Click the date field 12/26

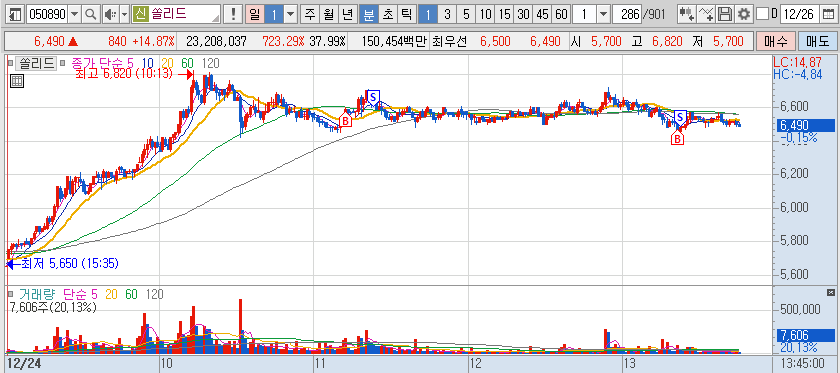coord(800,14)
